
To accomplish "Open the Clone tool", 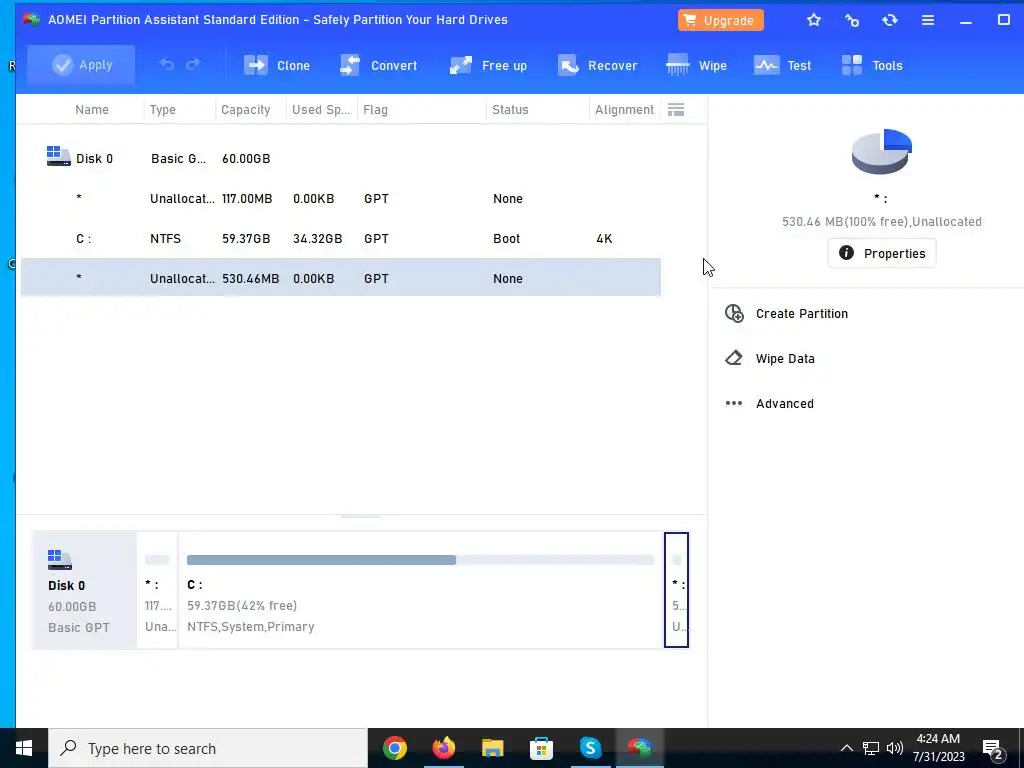I will click(277, 65).
